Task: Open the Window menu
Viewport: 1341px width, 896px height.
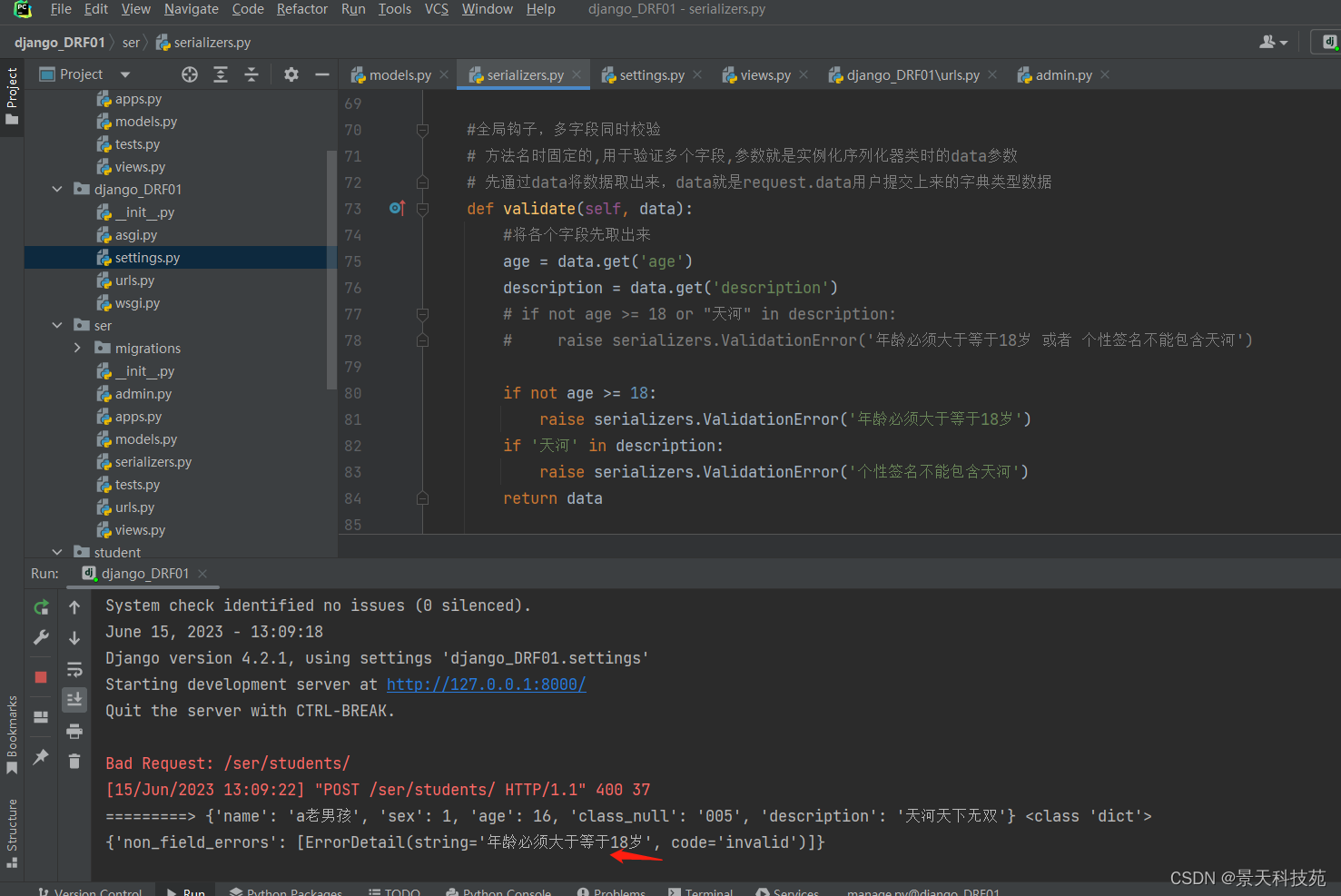Action: (488, 9)
